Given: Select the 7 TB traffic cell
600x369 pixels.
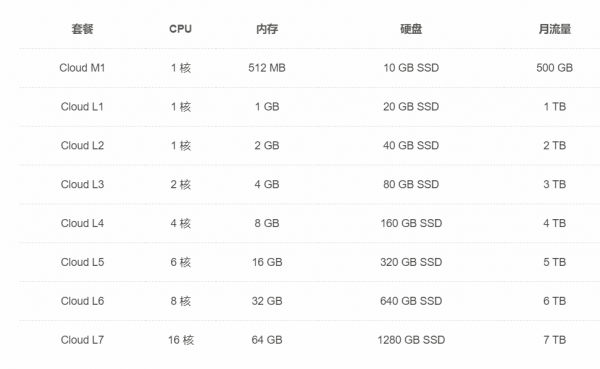Looking at the screenshot, I should click(x=554, y=340).
